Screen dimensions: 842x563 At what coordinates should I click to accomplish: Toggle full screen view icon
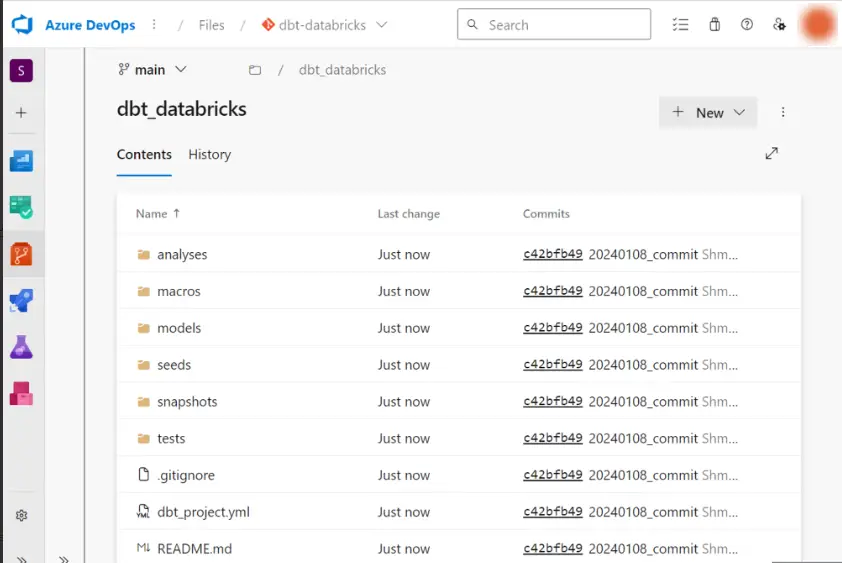pos(772,154)
